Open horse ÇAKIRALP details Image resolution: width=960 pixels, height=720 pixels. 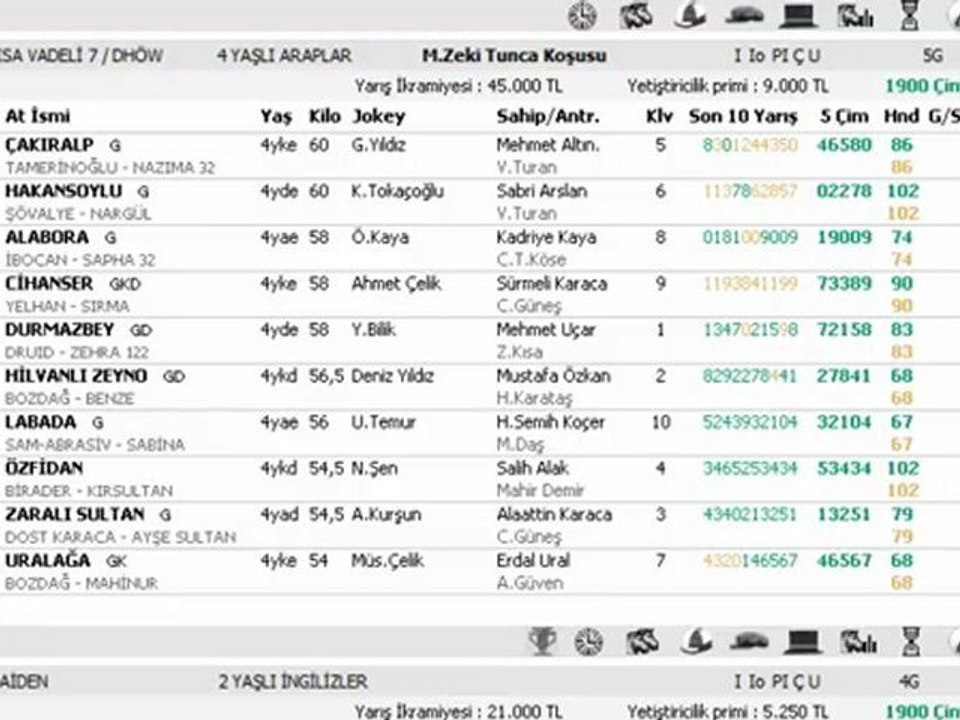point(50,145)
